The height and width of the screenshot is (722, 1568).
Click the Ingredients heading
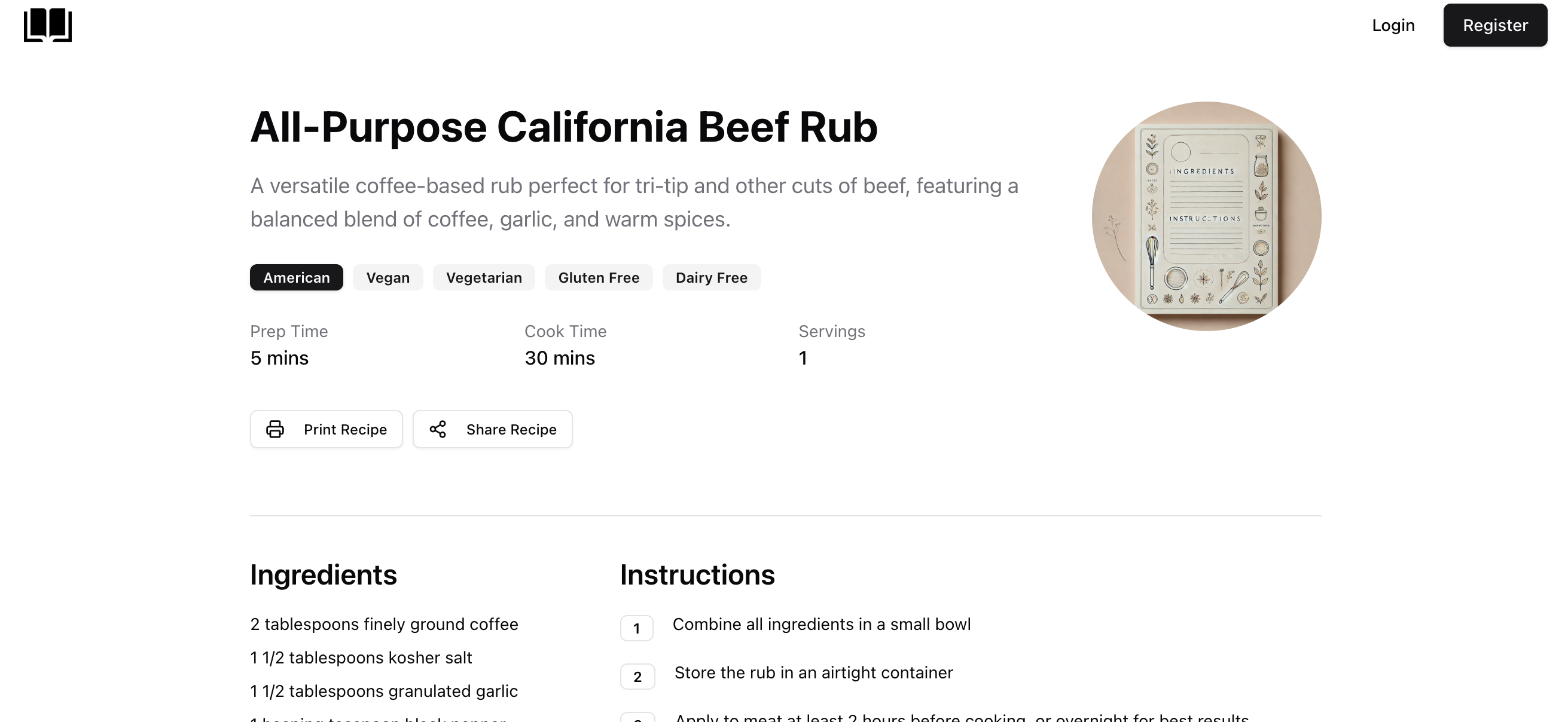323,574
